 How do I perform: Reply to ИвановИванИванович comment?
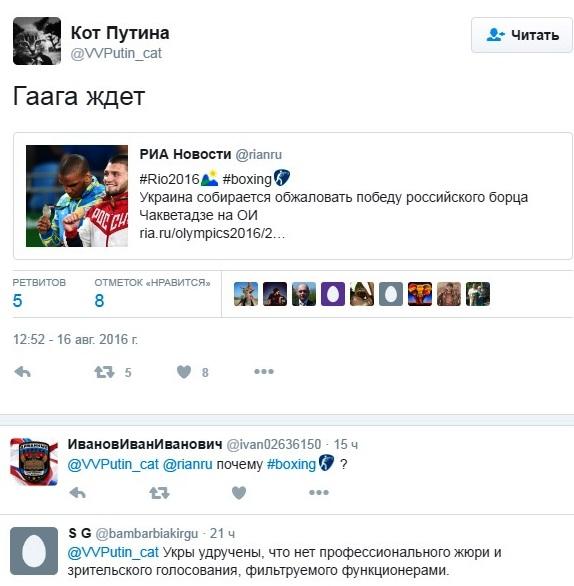coord(78,493)
